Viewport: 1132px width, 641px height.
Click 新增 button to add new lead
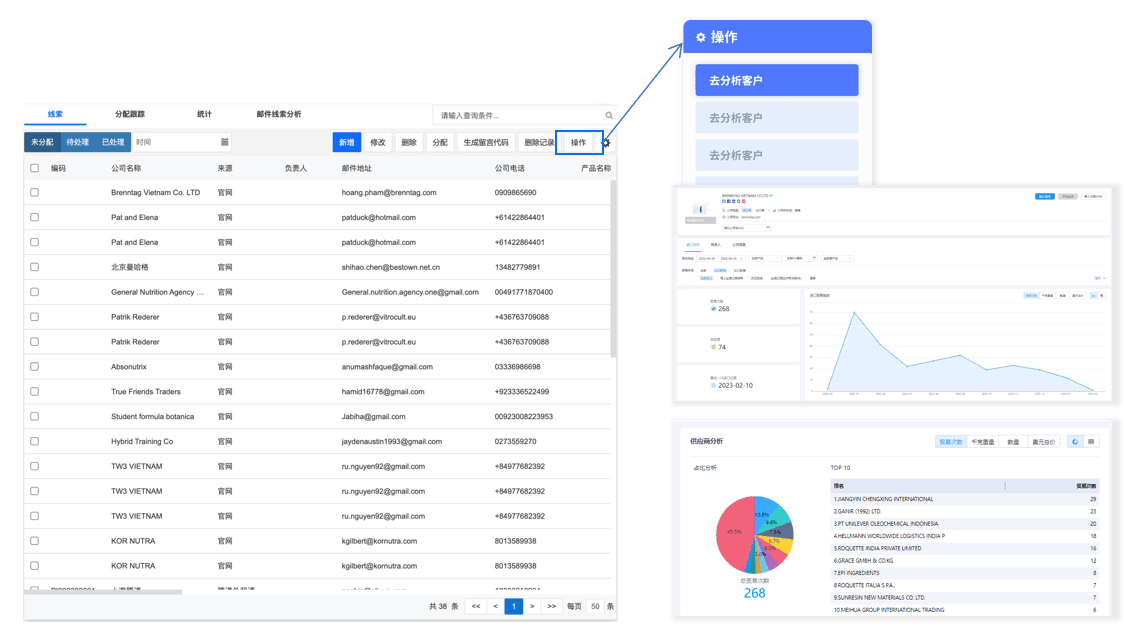coord(346,142)
